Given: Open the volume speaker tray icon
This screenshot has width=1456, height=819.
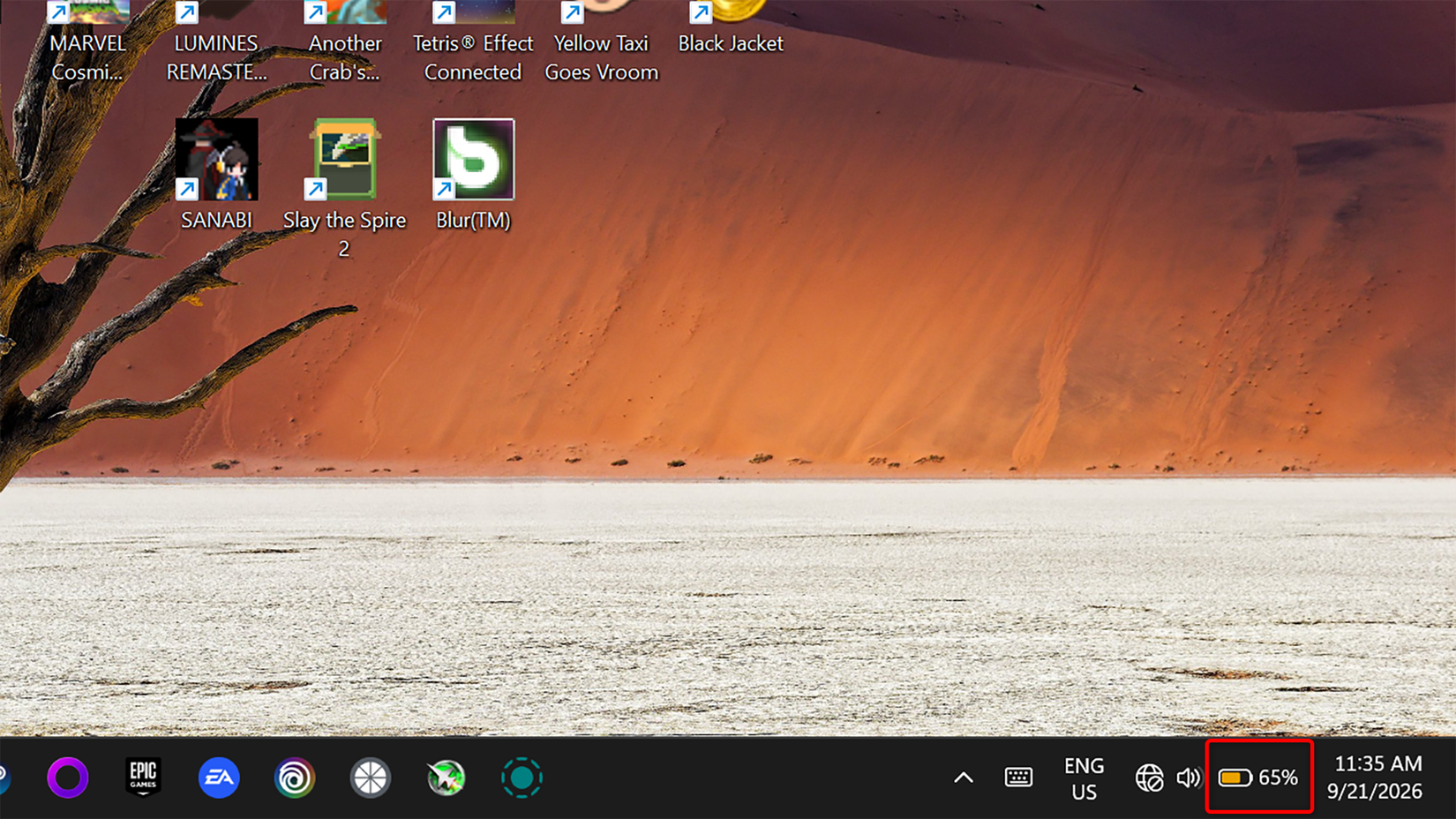Looking at the screenshot, I should pos(1189,778).
